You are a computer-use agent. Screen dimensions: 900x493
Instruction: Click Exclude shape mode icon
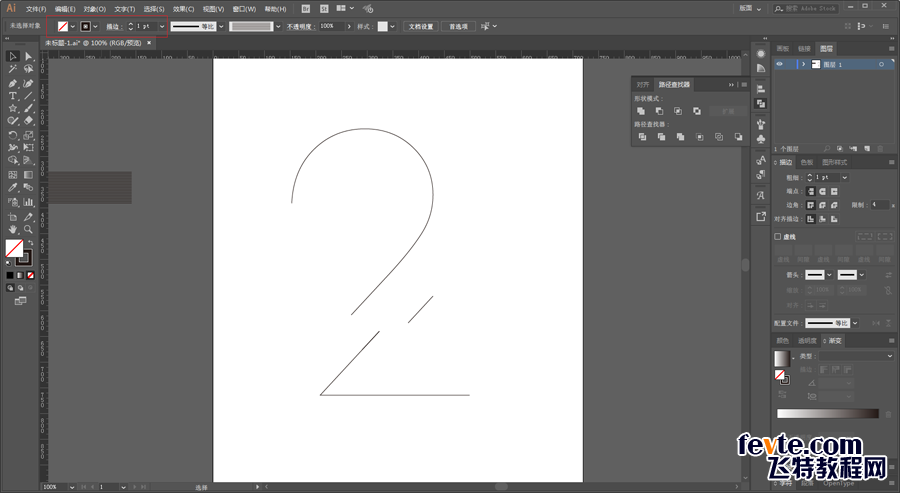[x=697, y=111]
